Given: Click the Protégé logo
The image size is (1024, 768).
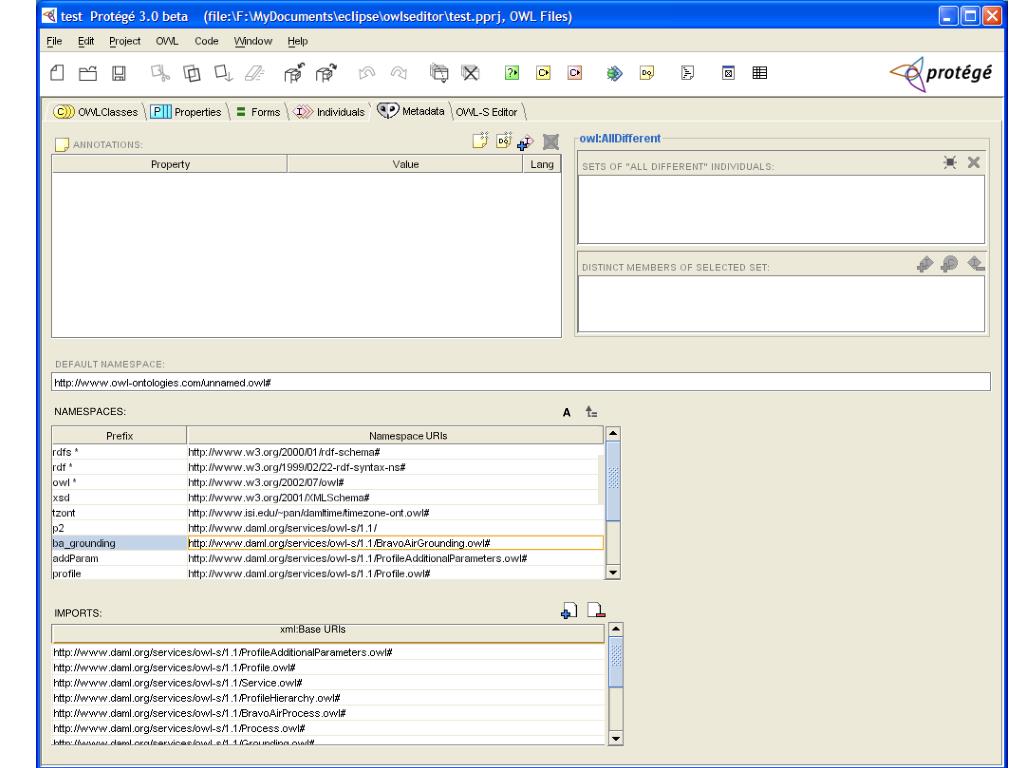Looking at the screenshot, I should [941, 73].
